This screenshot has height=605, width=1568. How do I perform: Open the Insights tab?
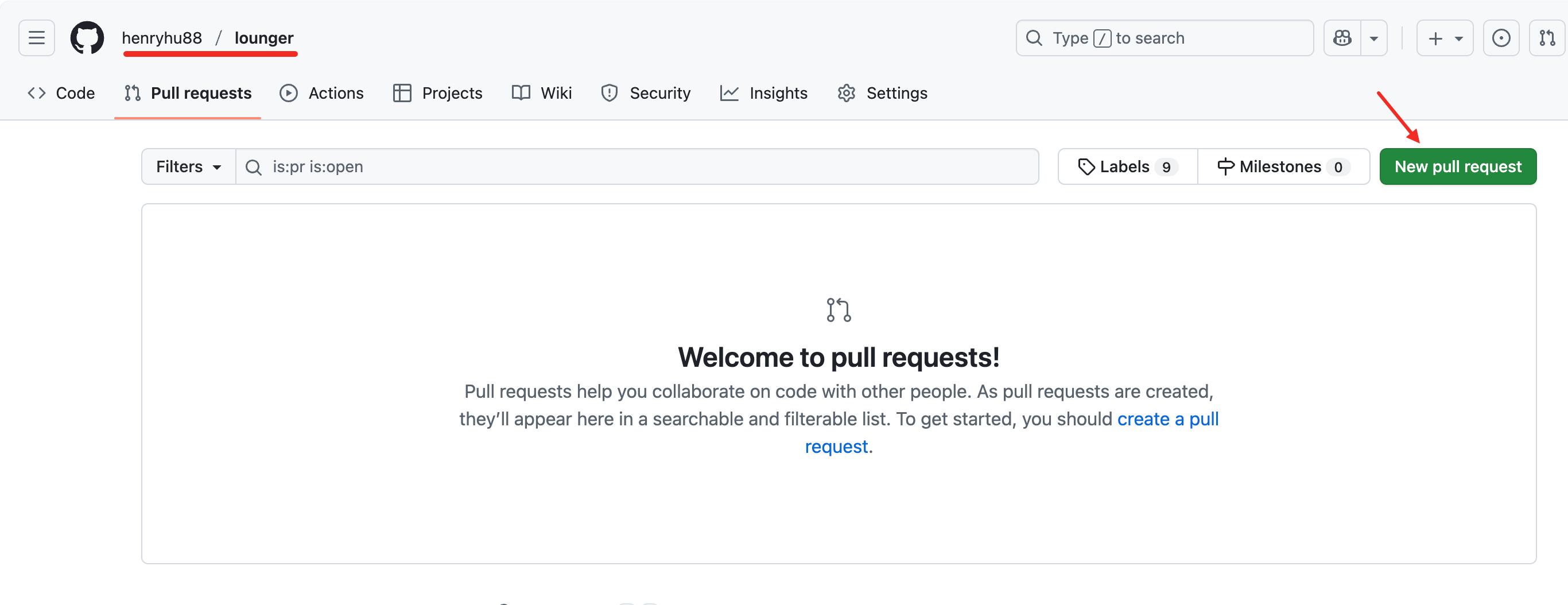click(763, 93)
